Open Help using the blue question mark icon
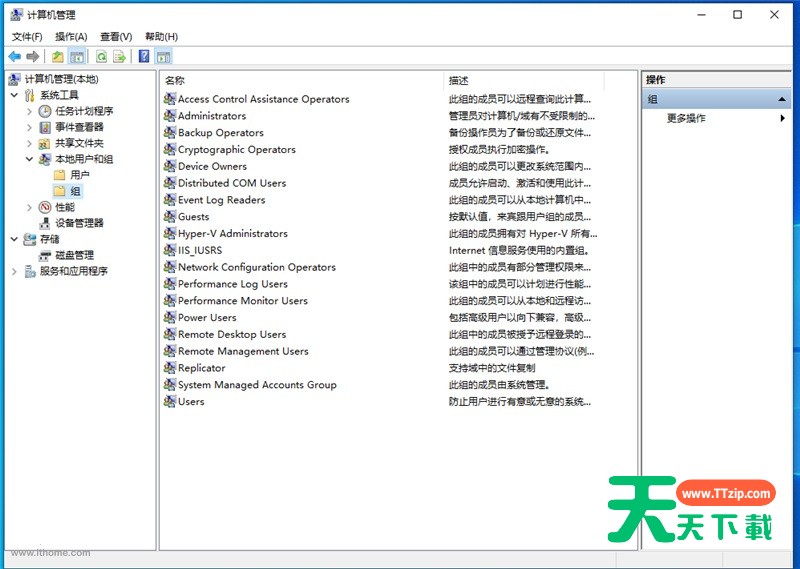800x569 pixels. [144, 57]
